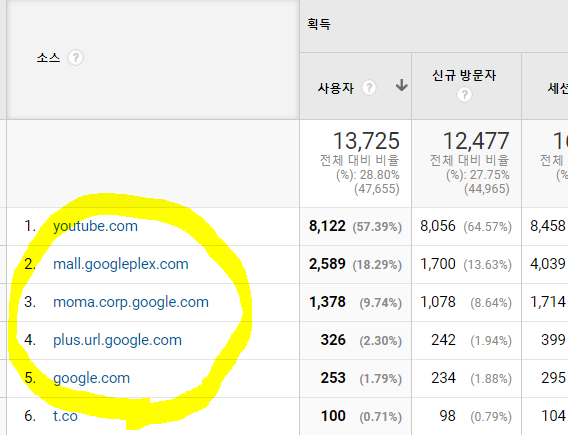
Task: Select t.co users value 100
Action: [x=333, y=416]
